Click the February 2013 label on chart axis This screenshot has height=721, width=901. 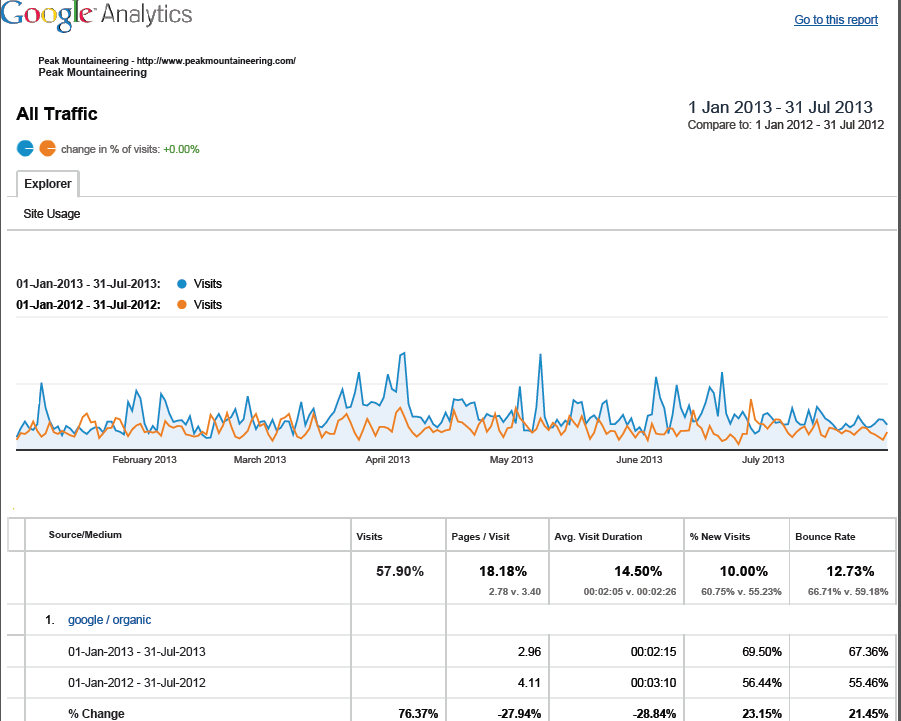(144, 460)
